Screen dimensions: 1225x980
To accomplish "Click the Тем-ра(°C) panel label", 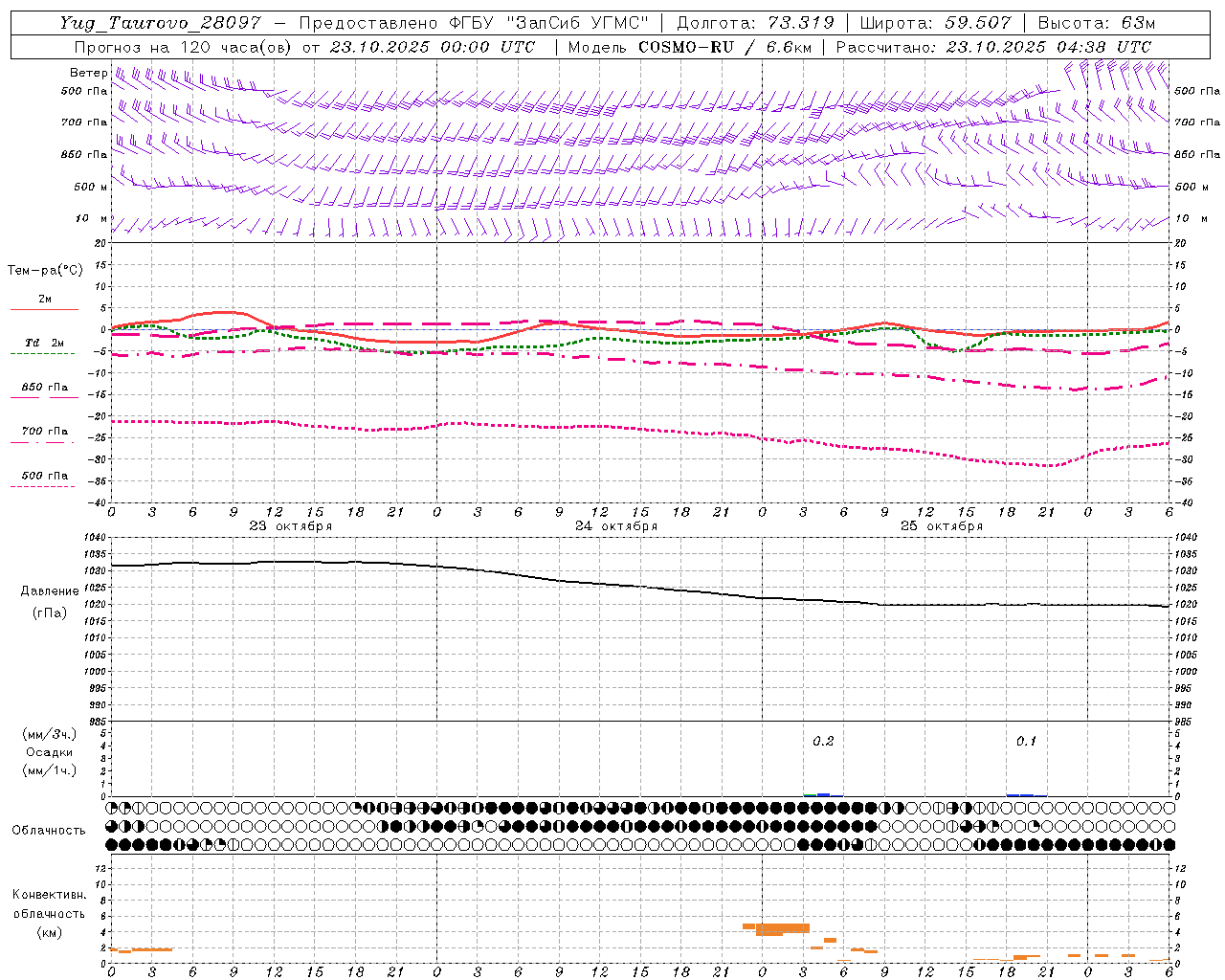I will tap(45, 271).
